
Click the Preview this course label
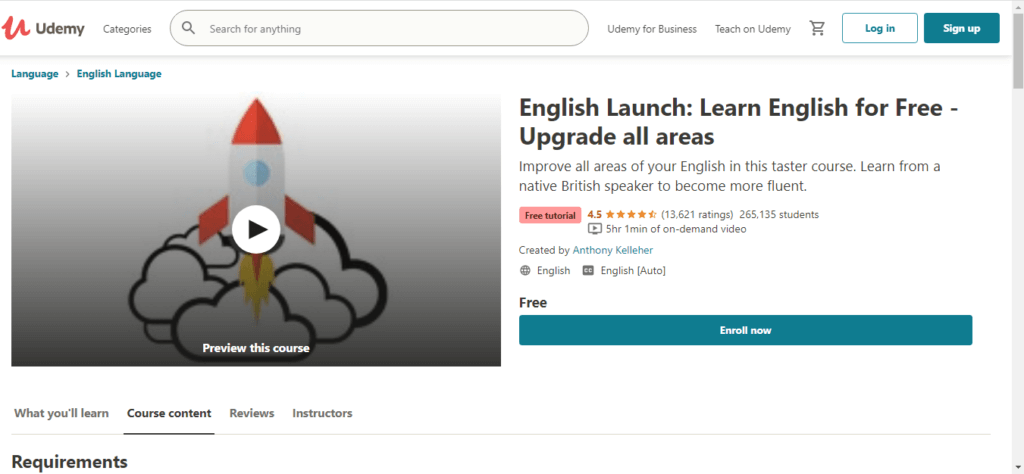coord(256,348)
